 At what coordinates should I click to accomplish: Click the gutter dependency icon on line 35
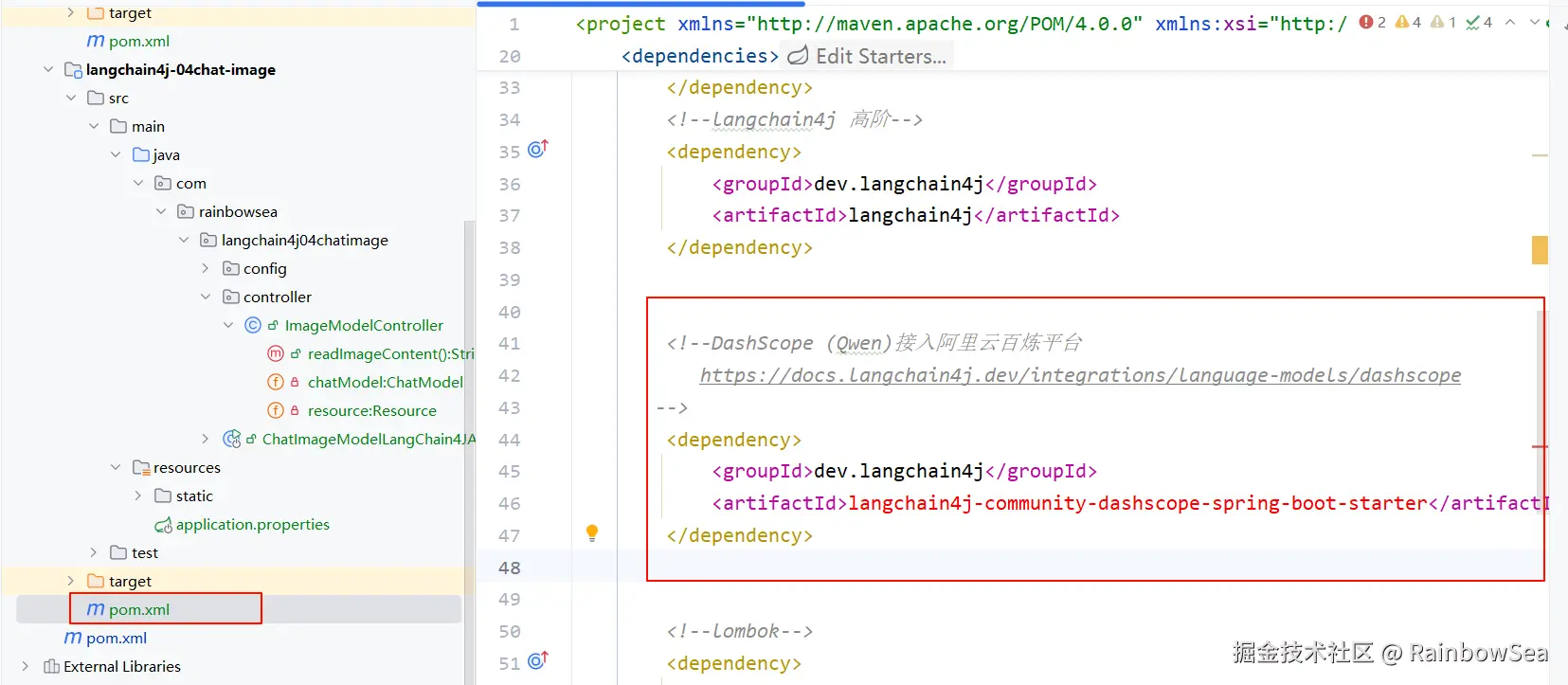538,149
